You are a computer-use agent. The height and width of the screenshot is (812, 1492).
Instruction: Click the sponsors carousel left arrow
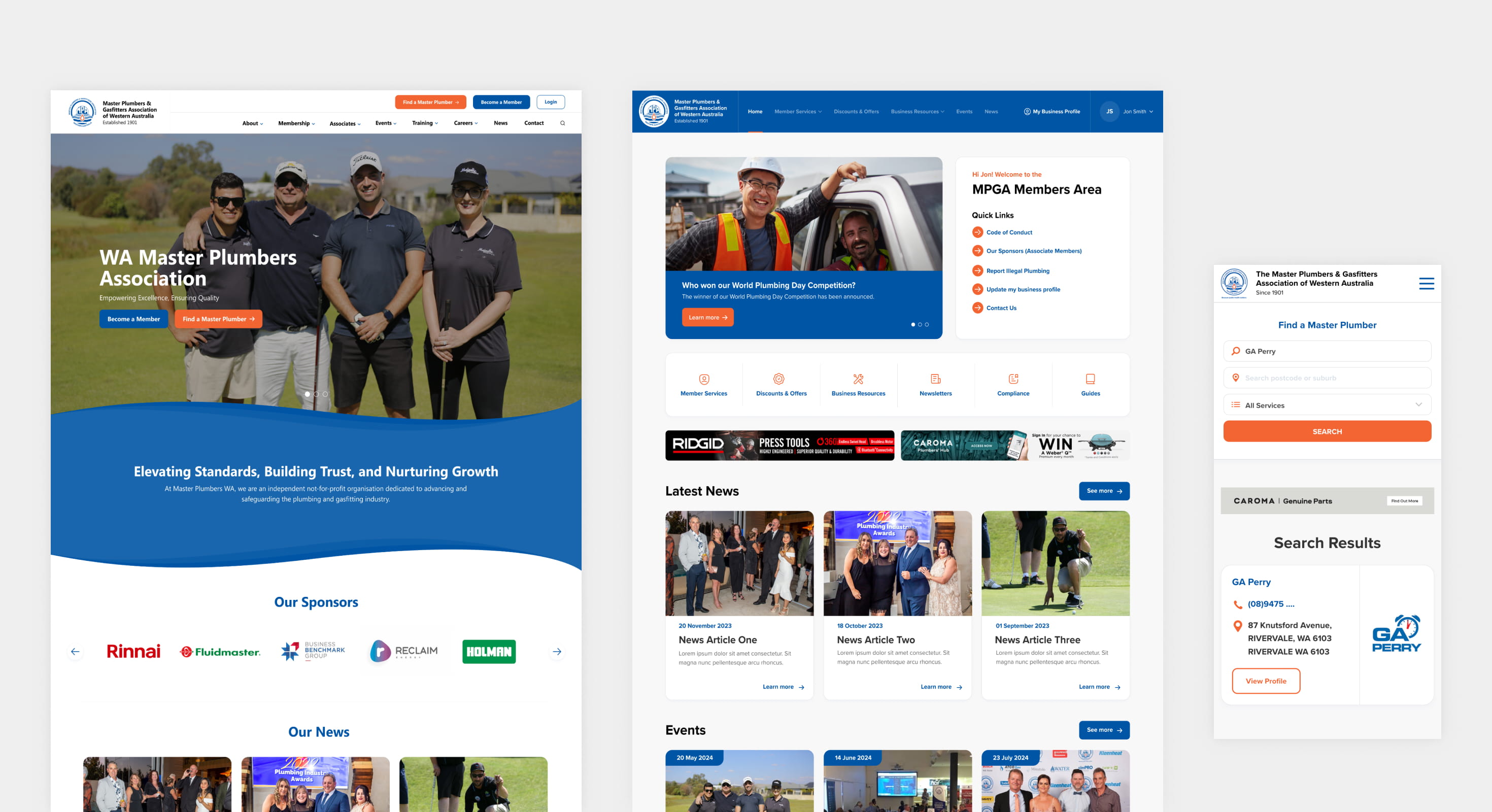click(x=75, y=652)
